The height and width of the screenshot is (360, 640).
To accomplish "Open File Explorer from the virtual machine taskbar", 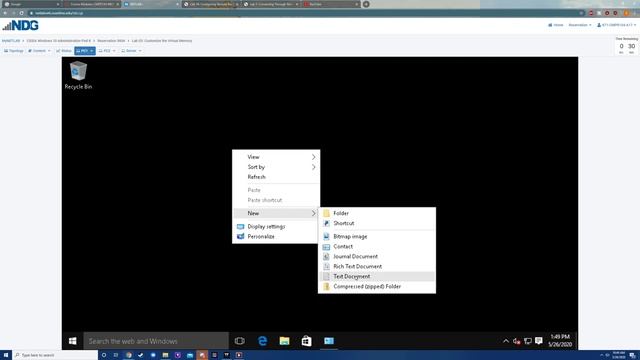I will tap(284, 341).
